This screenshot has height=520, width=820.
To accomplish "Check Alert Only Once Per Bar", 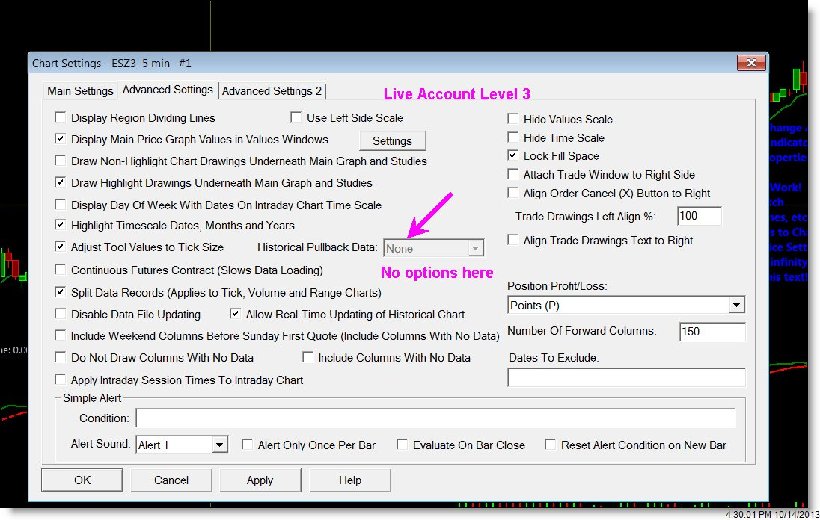I will coord(247,445).
